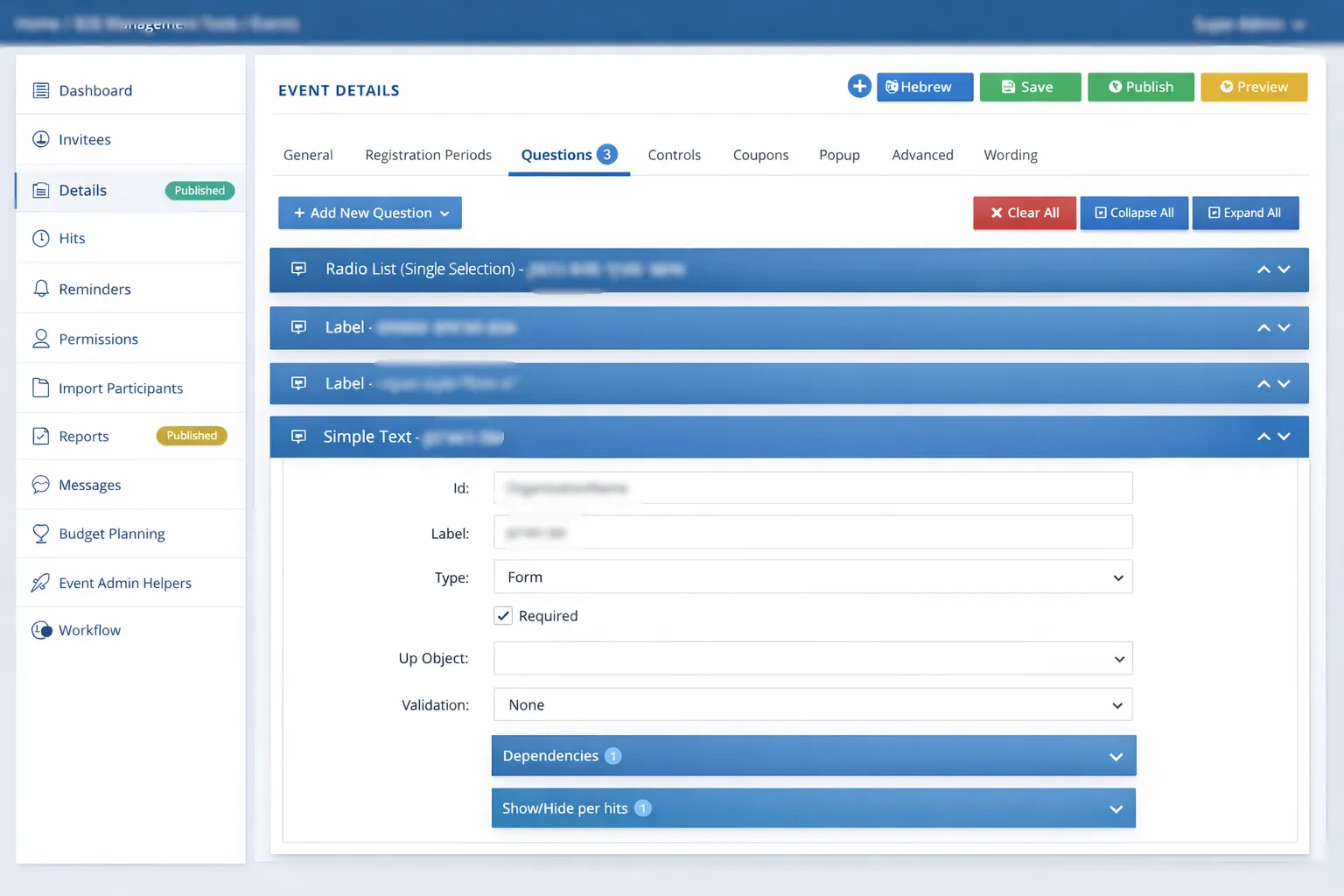Open the Details list icon

coord(40,190)
